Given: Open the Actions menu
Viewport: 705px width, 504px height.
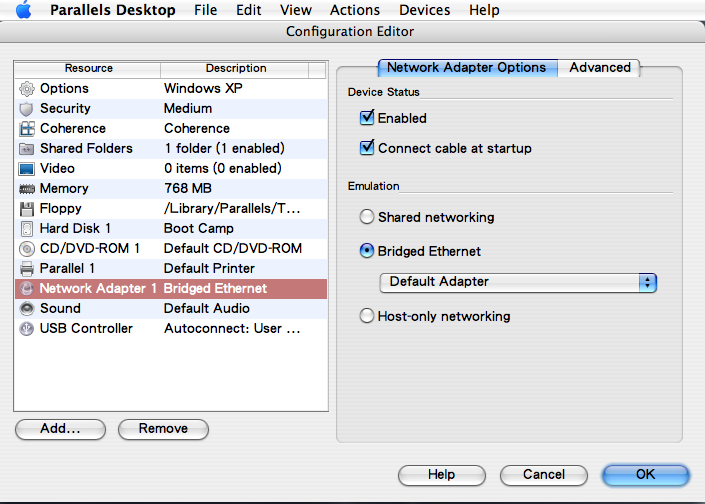Looking at the screenshot, I should click(355, 10).
